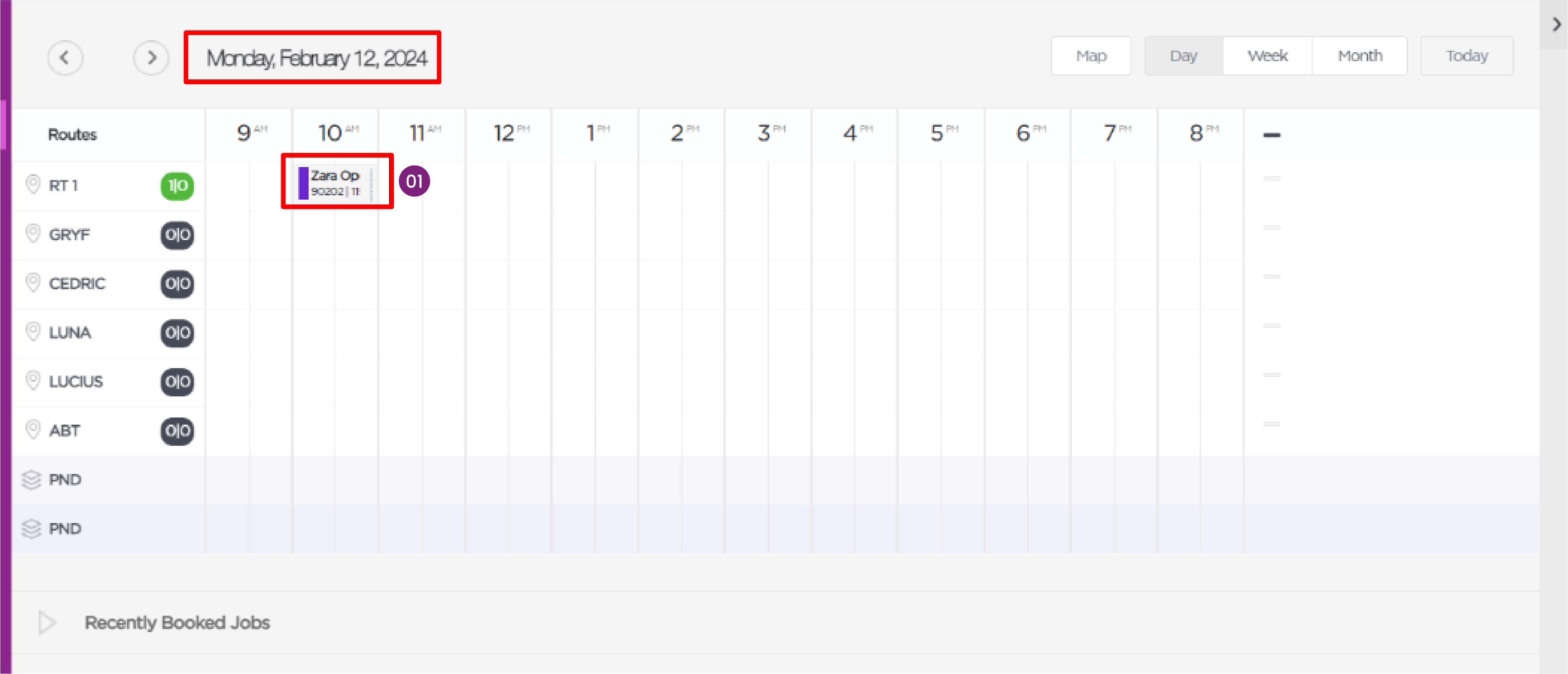The width and height of the screenshot is (1568, 674).
Task: Go to the previous day arrow
Action: coord(65,58)
